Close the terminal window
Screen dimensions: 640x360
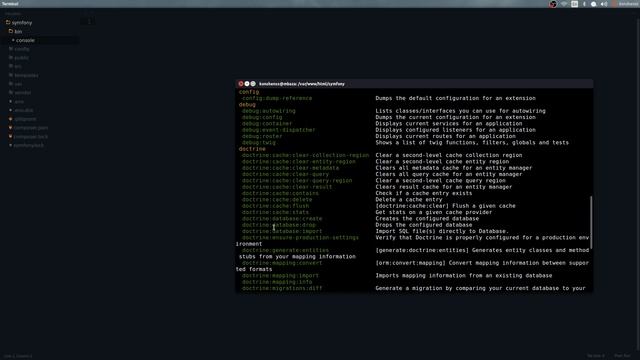pyautogui.click(x=241, y=84)
